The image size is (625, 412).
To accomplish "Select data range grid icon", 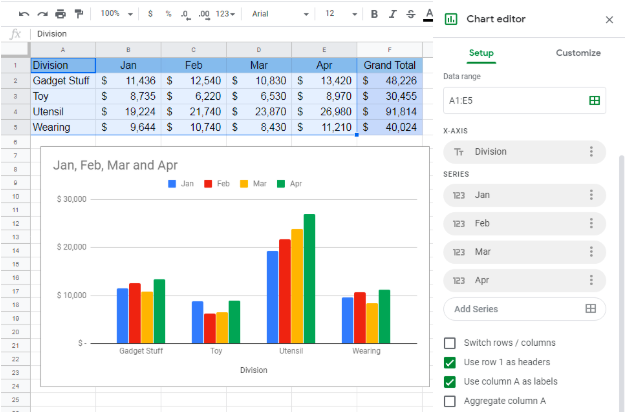I will click(x=594, y=100).
